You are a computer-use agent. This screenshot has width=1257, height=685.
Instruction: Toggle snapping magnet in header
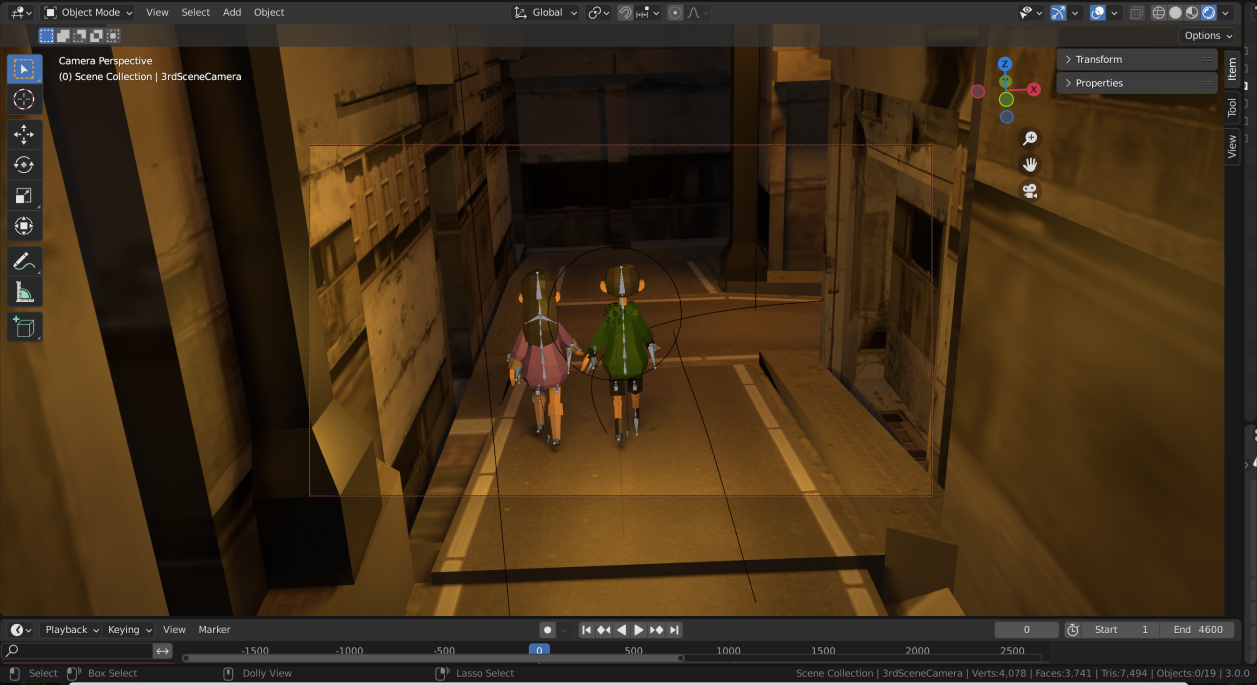[x=625, y=13]
